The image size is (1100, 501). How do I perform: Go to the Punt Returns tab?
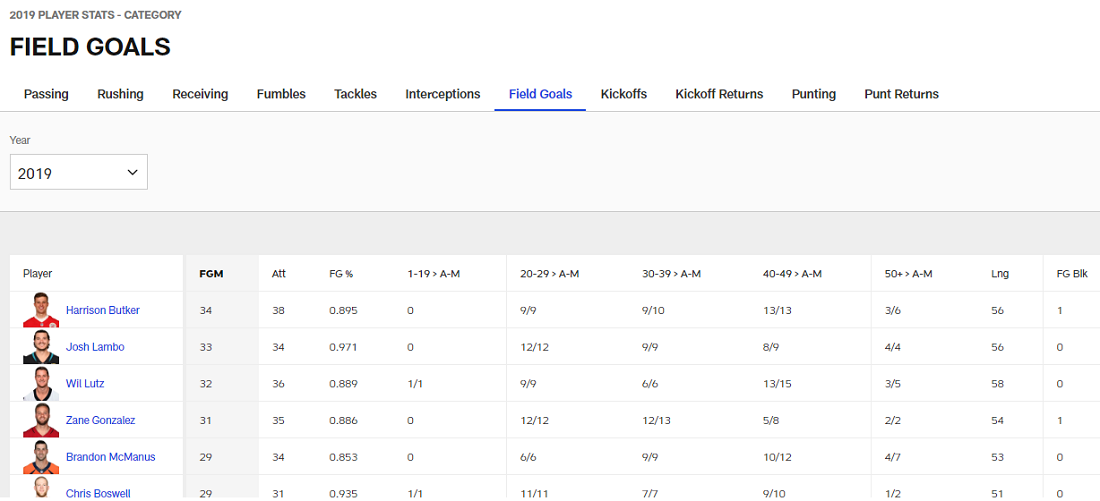tap(901, 94)
